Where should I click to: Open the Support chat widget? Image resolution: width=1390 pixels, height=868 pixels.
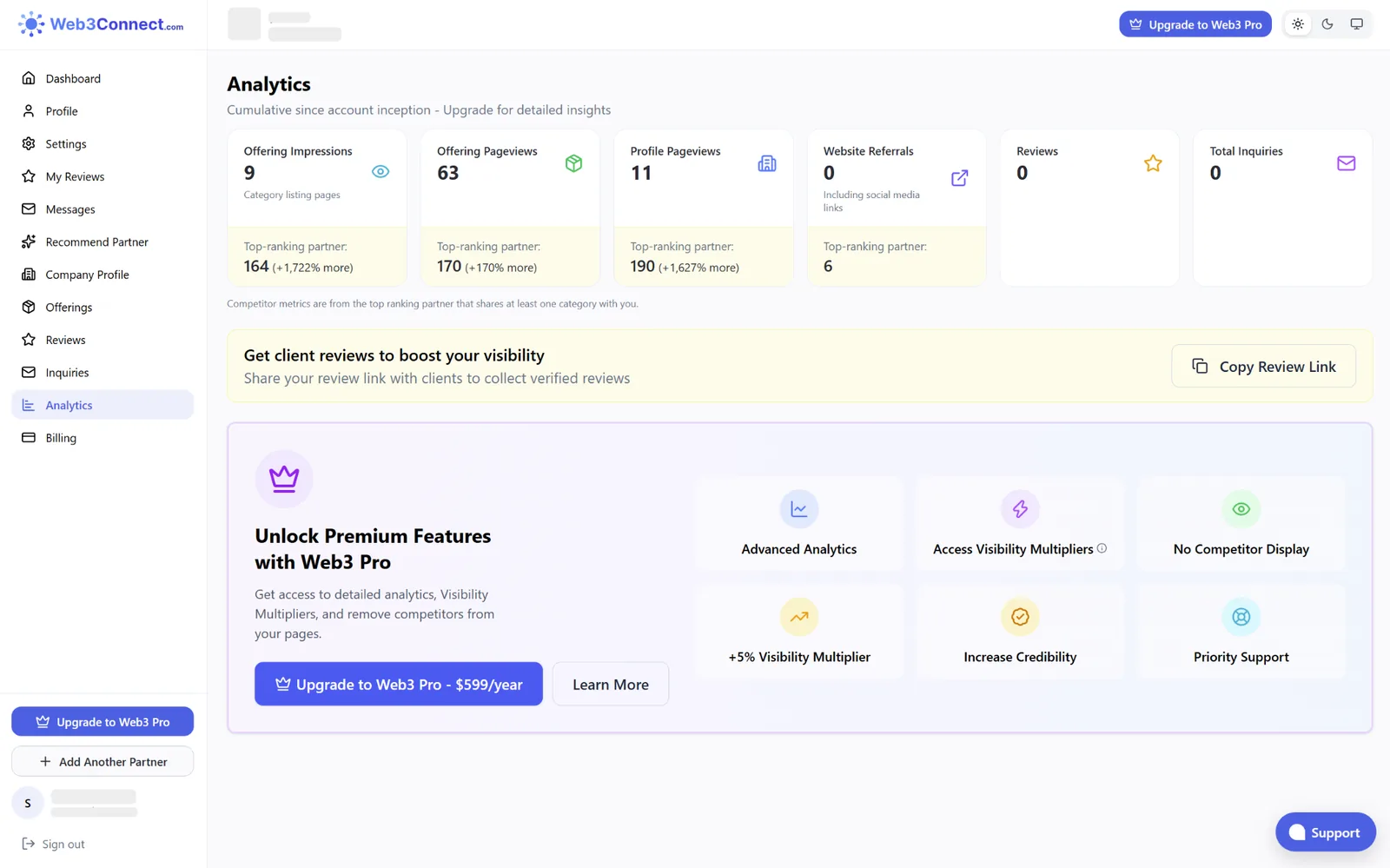click(1325, 832)
